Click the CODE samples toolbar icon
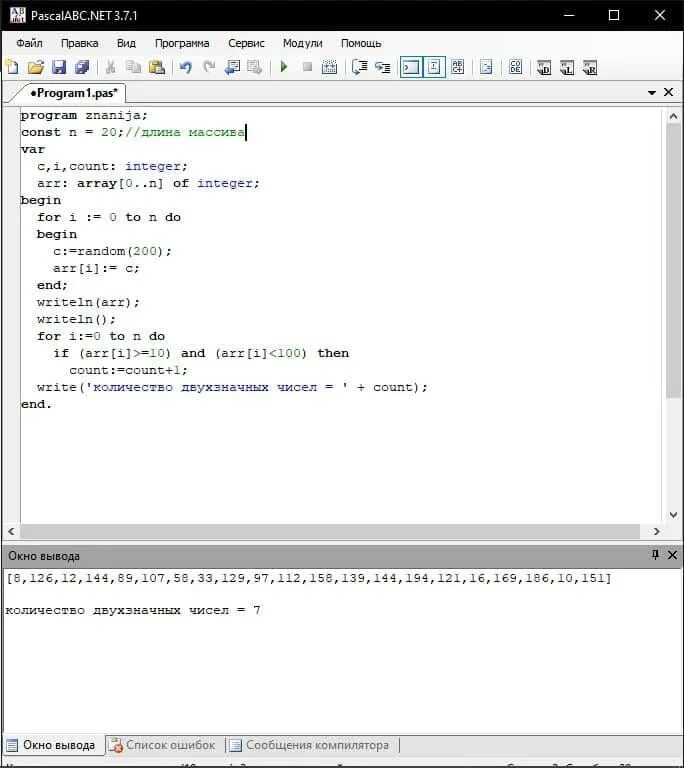 click(515, 67)
